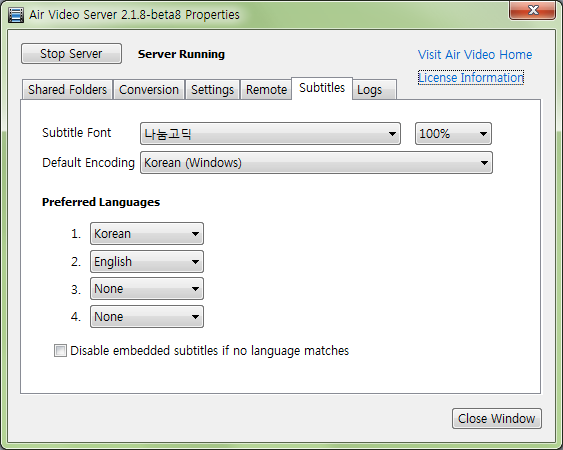Switch to the Shared Folders tab
This screenshot has height=450, width=563.
[x=68, y=89]
